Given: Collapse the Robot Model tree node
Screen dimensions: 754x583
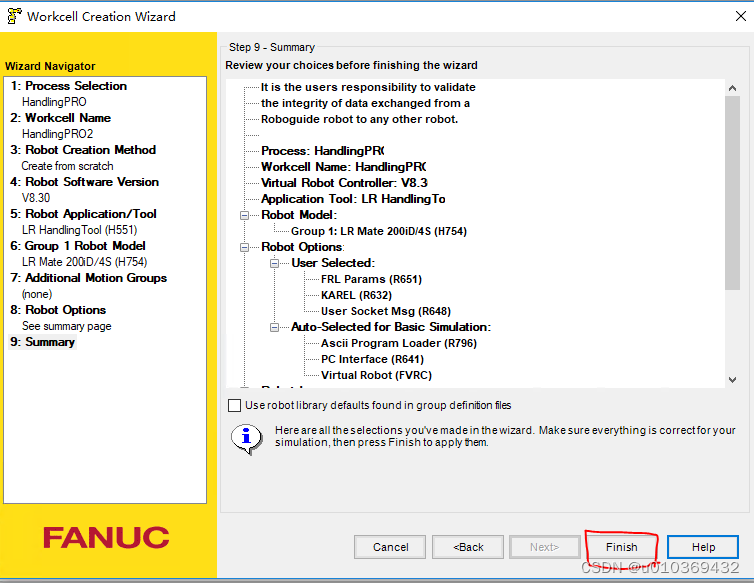Looking at the screenshot, I should pos(244,215).
